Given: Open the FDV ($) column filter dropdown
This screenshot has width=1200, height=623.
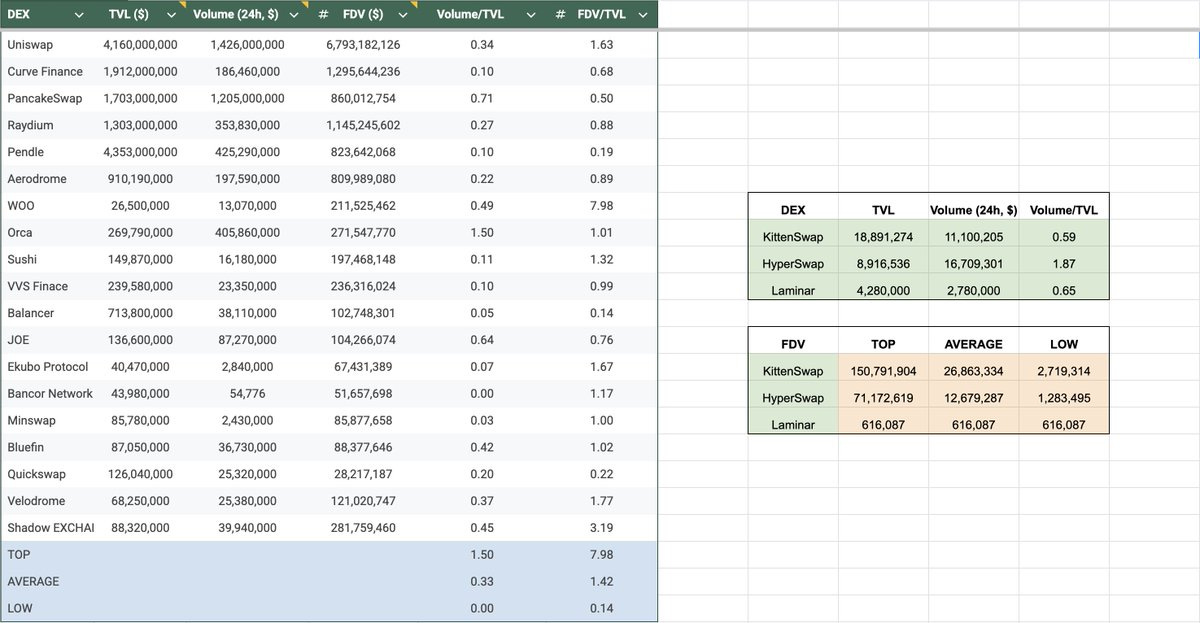Looking at the screenshot, I should [402, 15].
